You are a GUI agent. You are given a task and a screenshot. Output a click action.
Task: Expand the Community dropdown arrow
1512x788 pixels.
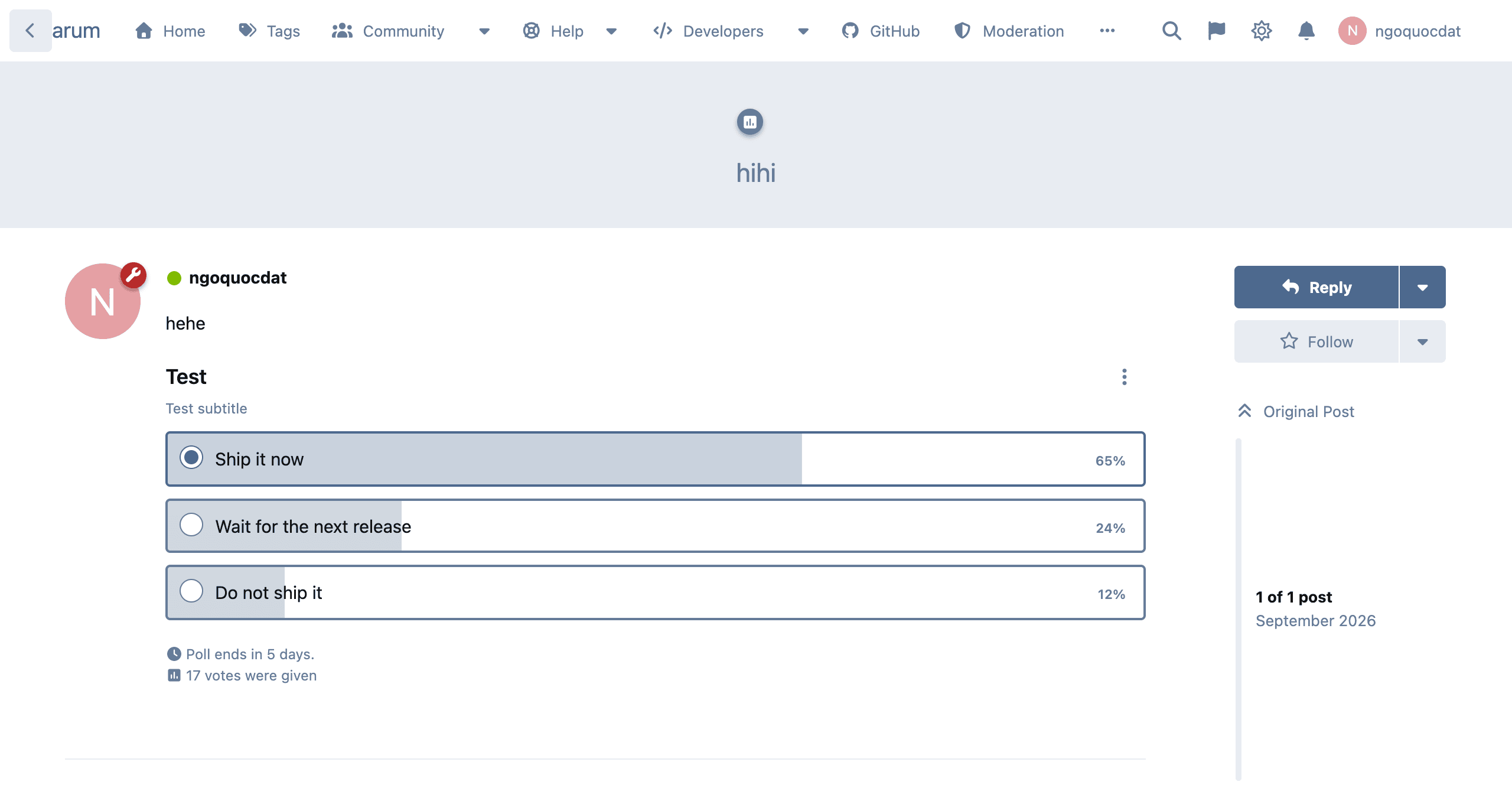point(484,31)
